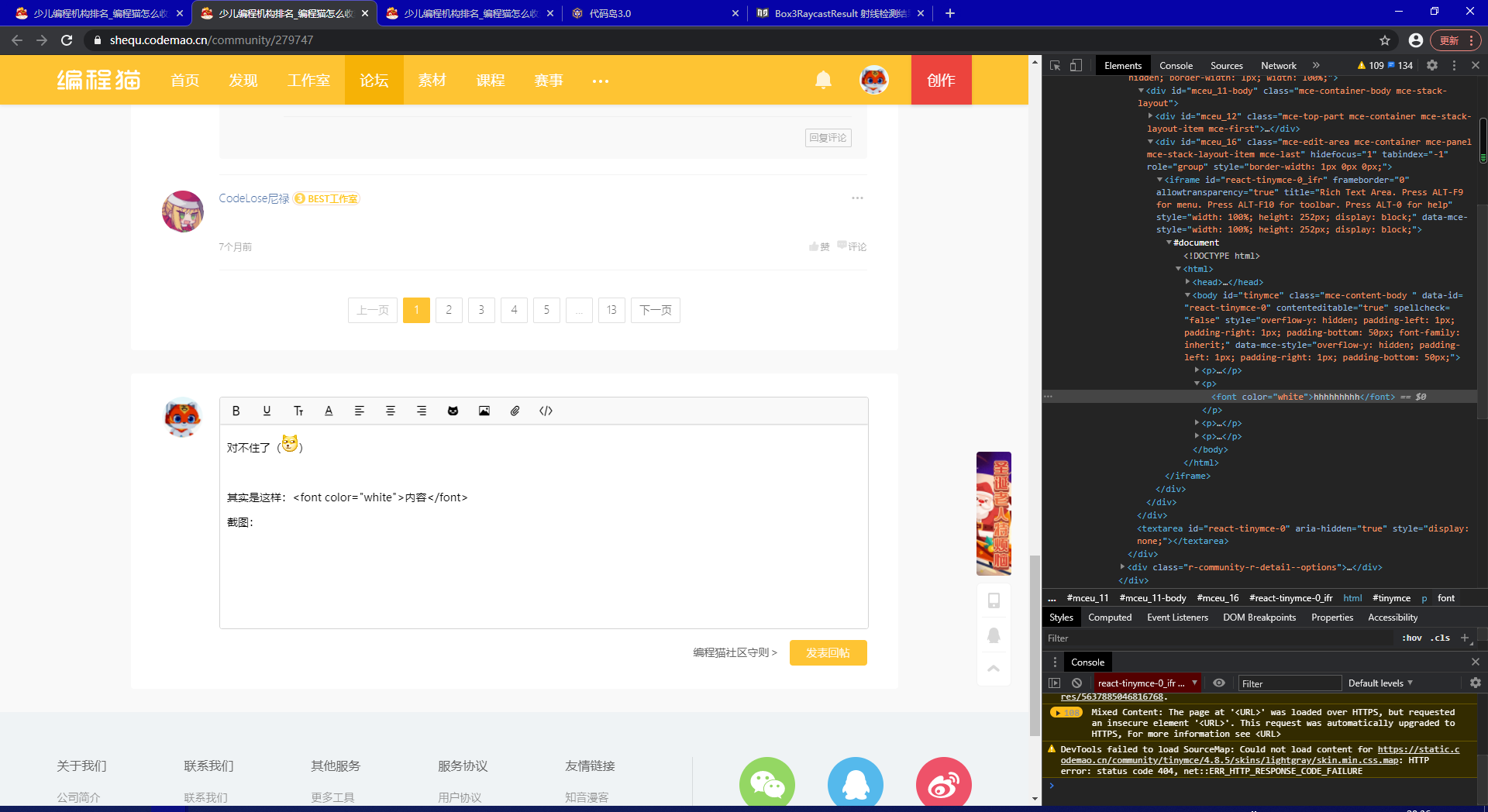Focus the Styles Filter input

(1219, 638)
